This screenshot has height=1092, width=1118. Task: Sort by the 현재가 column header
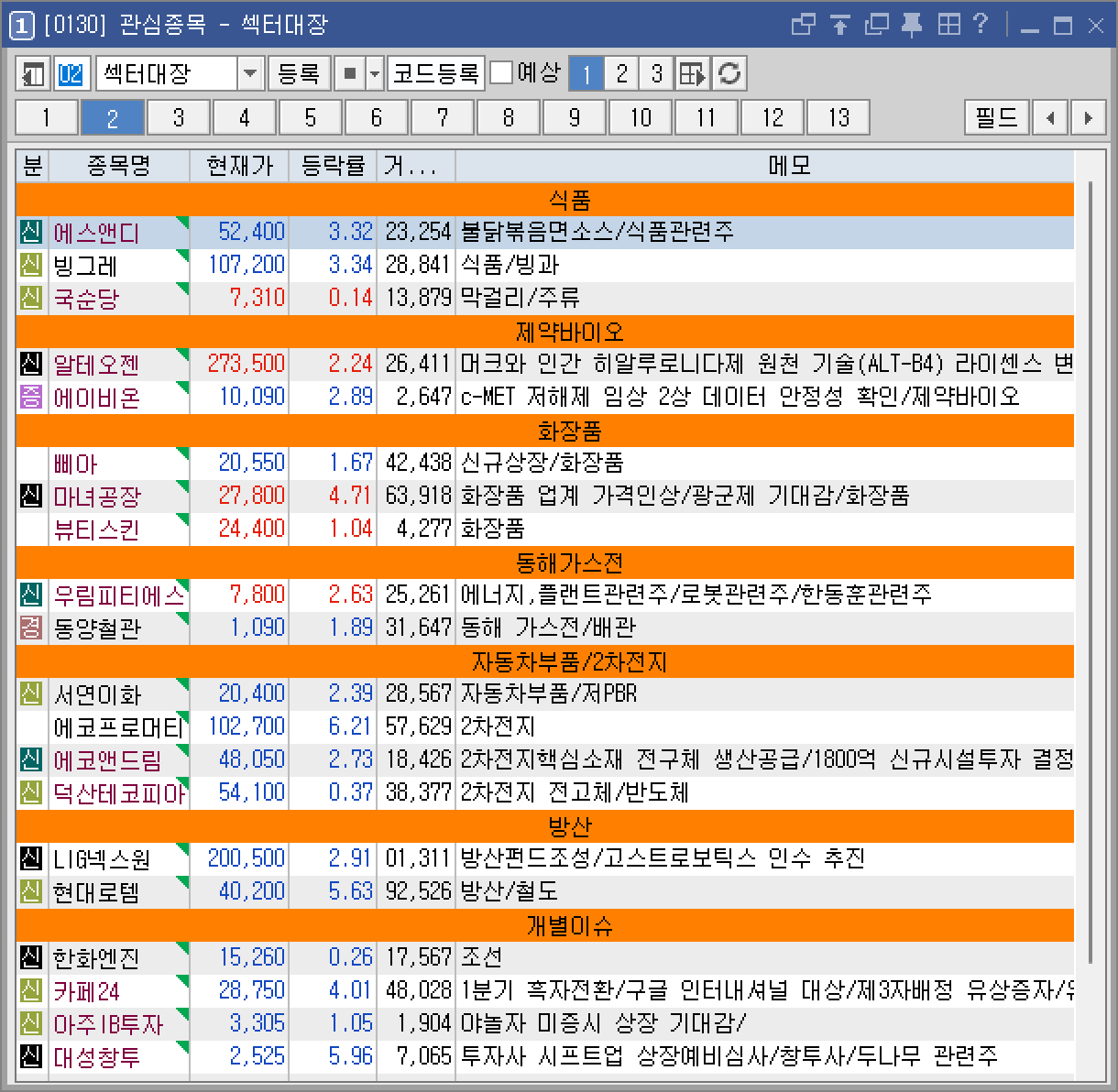tap(239, 166)
